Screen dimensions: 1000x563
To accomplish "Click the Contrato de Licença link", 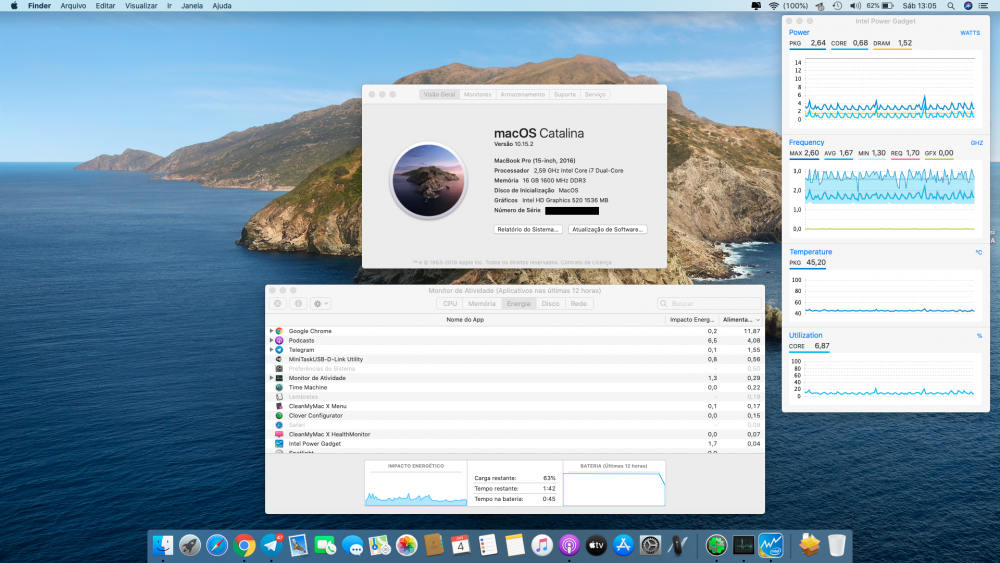I will 586,262.
